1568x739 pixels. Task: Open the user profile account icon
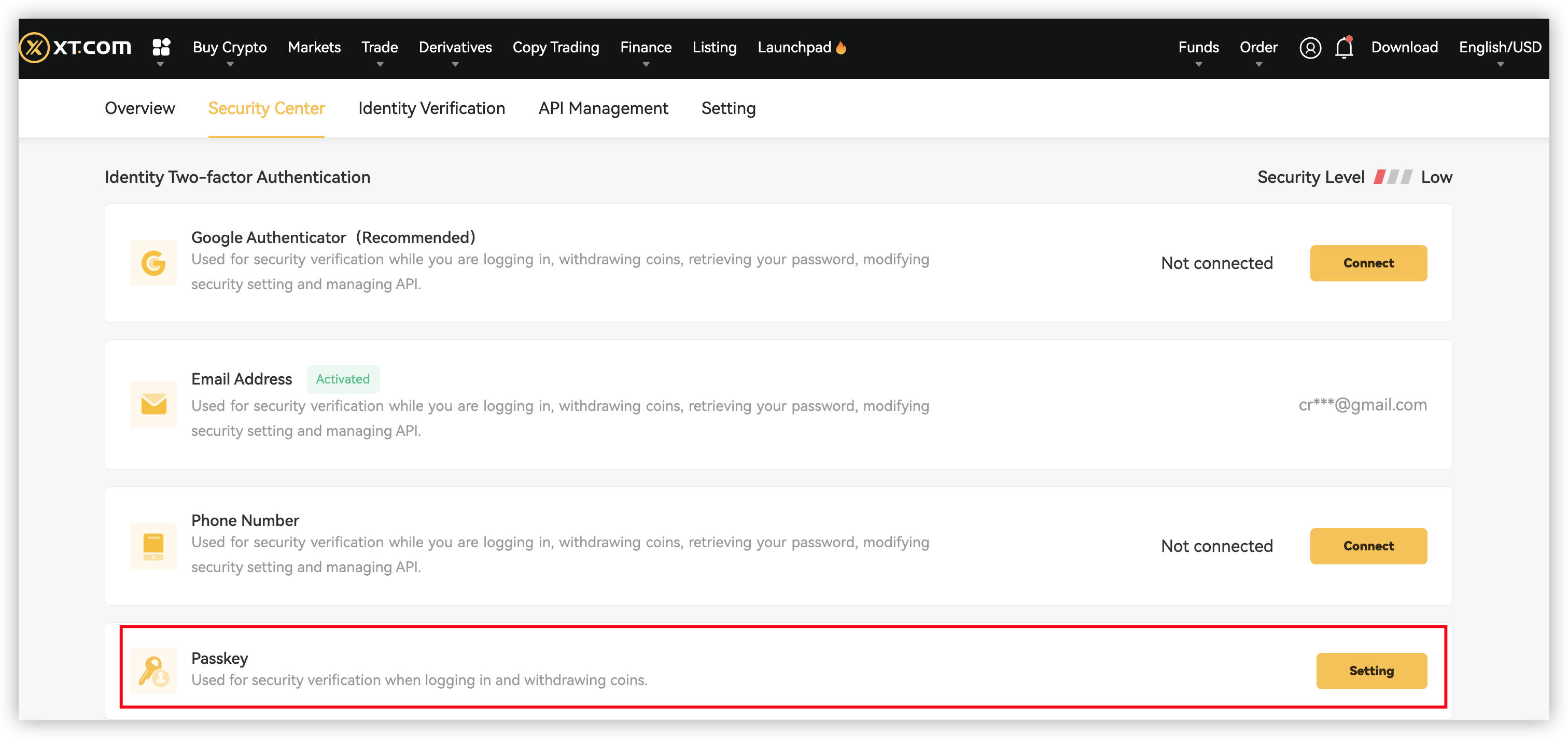(x=1309, y=48)
